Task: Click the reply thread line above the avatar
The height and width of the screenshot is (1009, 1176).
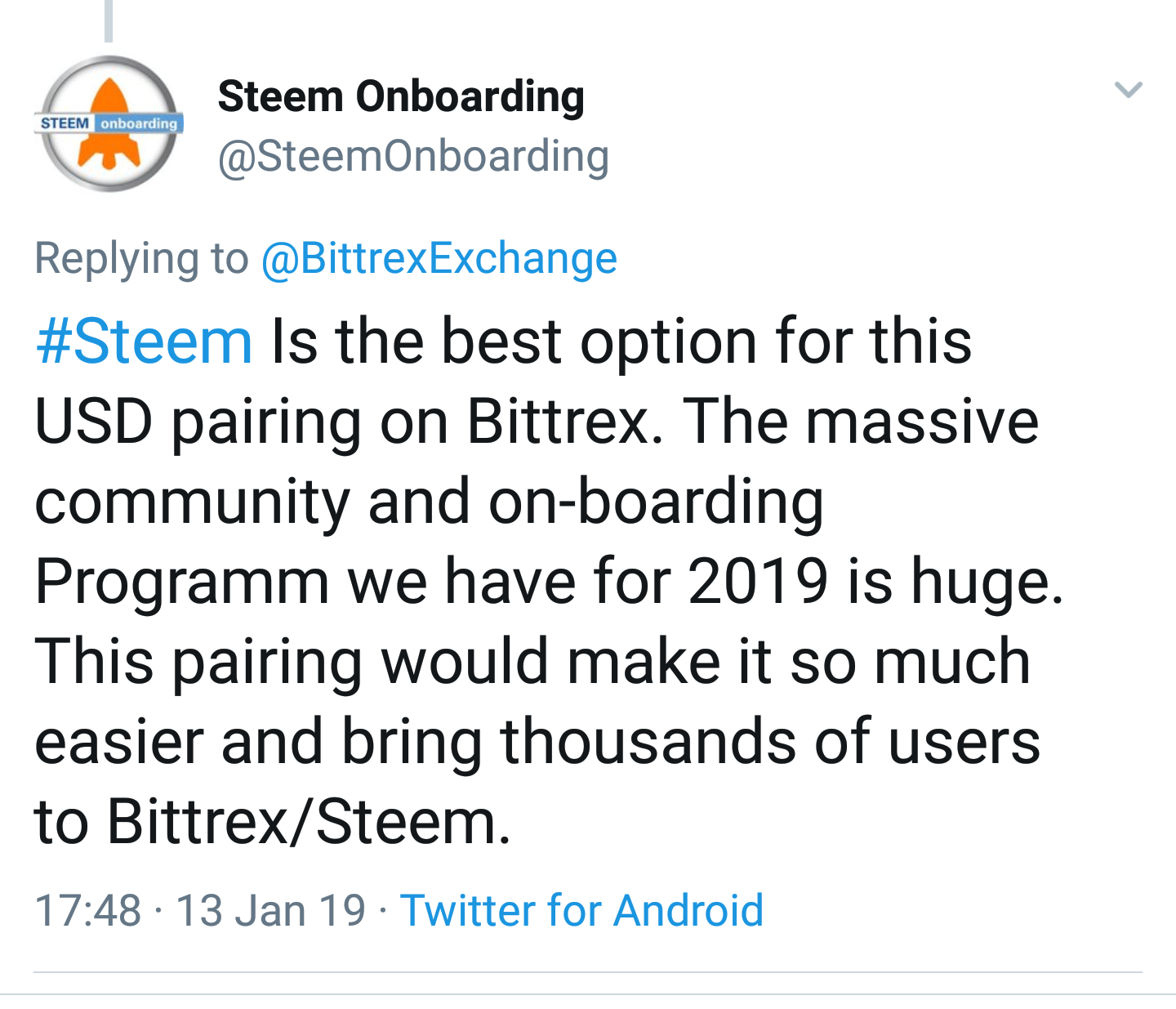Action: coord(109,20)
